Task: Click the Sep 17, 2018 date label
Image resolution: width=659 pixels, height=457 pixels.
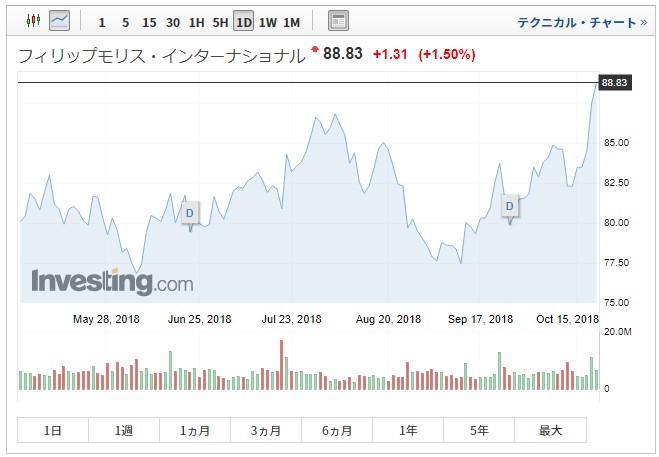Action: pos(481,319)
